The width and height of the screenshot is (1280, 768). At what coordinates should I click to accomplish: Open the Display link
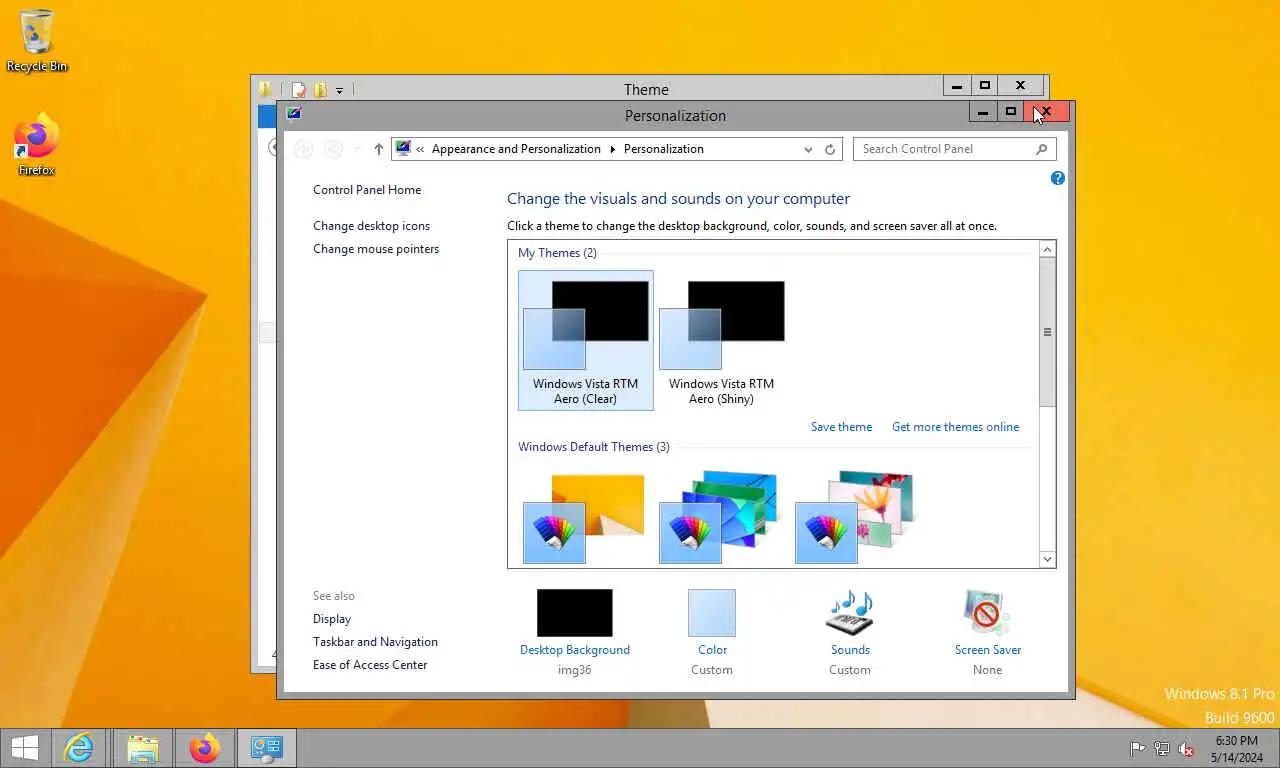332,619
